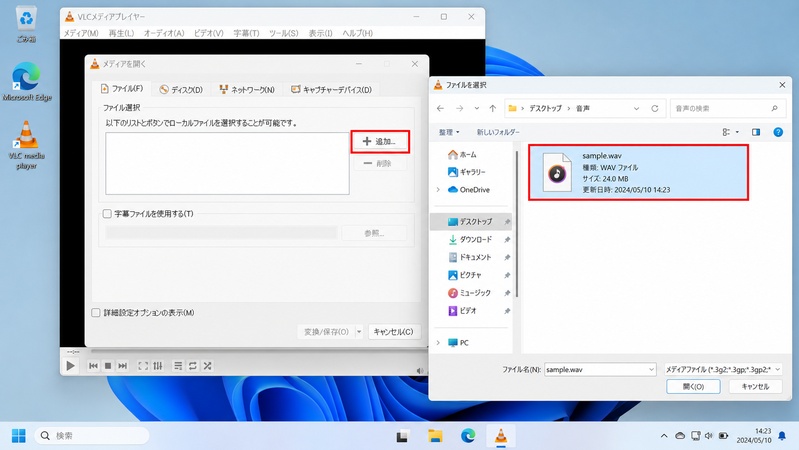Select ギャラリー in navigation pane
This screenshot has width=799, height=450.
pos(466,172)
